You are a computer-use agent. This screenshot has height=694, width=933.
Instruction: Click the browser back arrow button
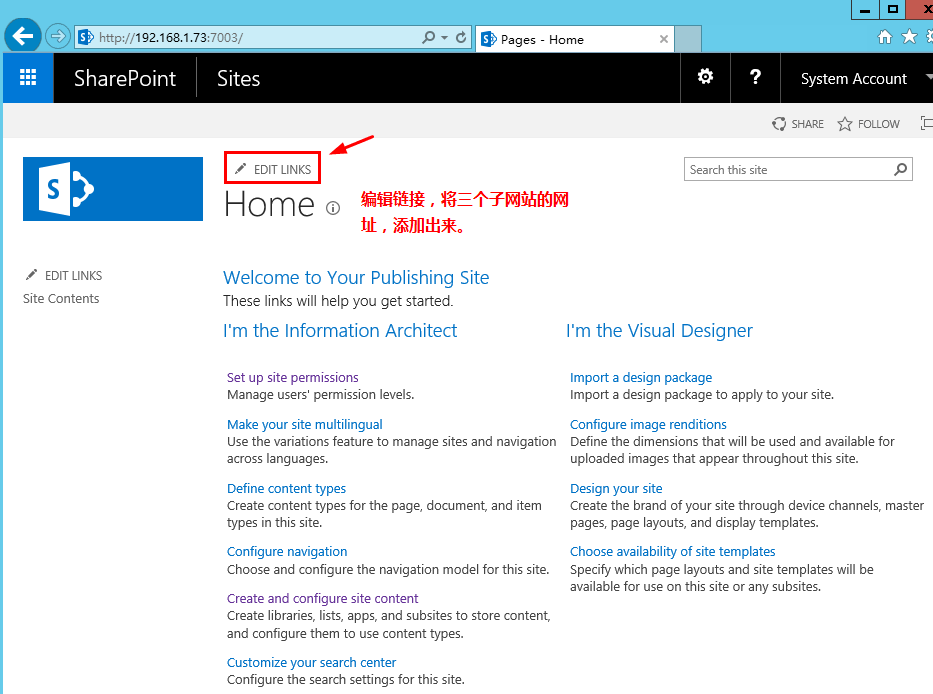pos(23,36)
